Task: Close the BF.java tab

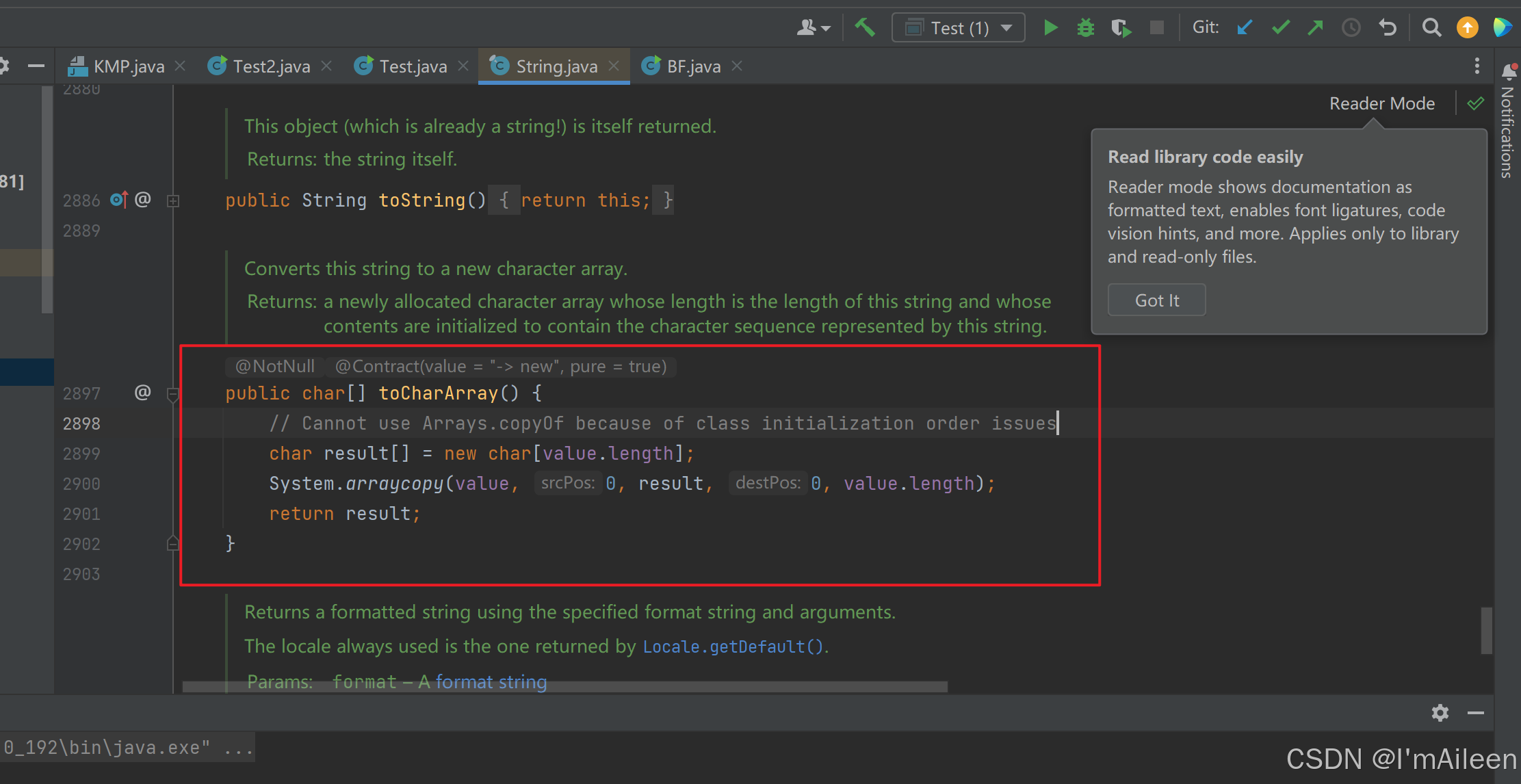Action: click(737, 66)
